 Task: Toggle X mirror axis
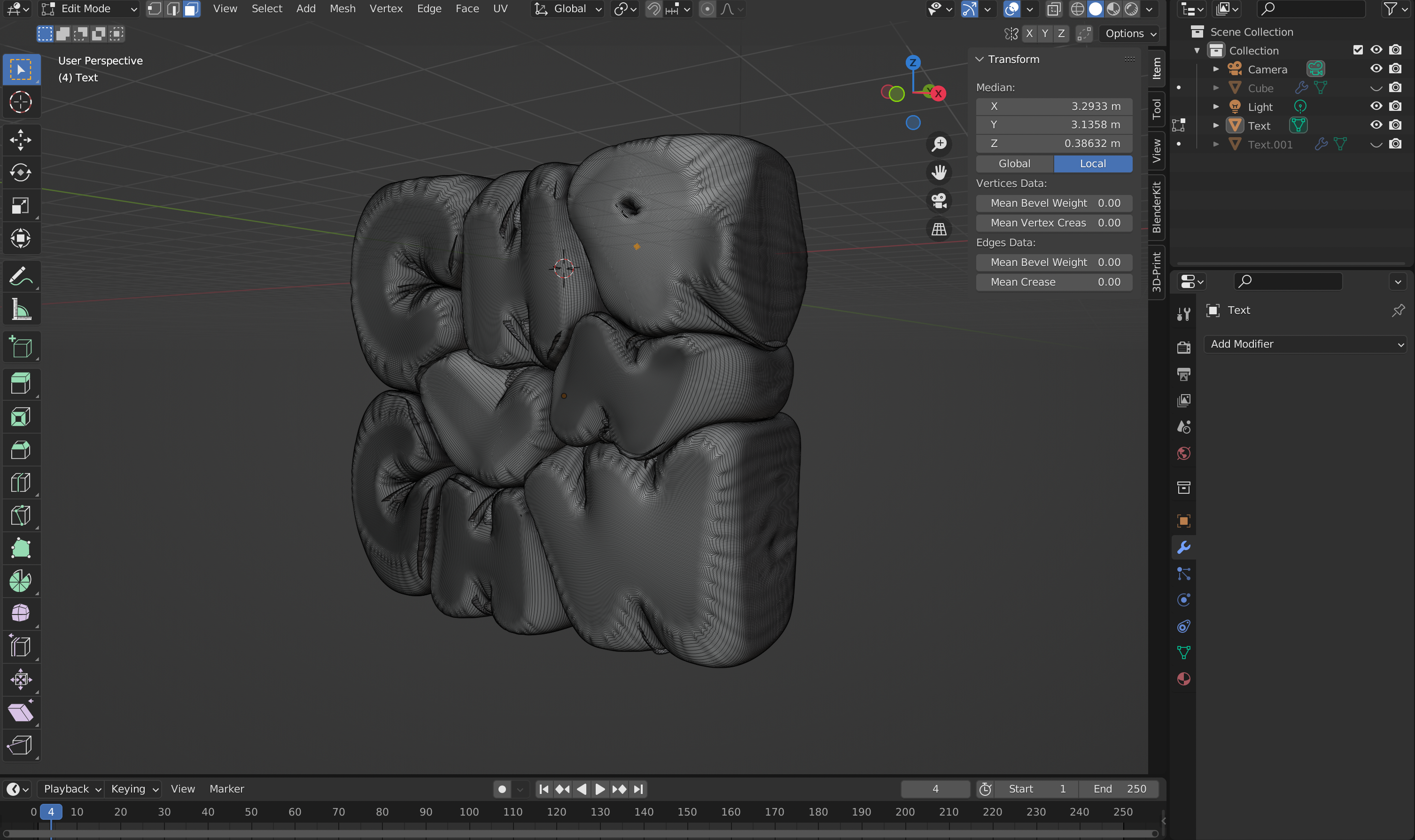pos(1029,33)
